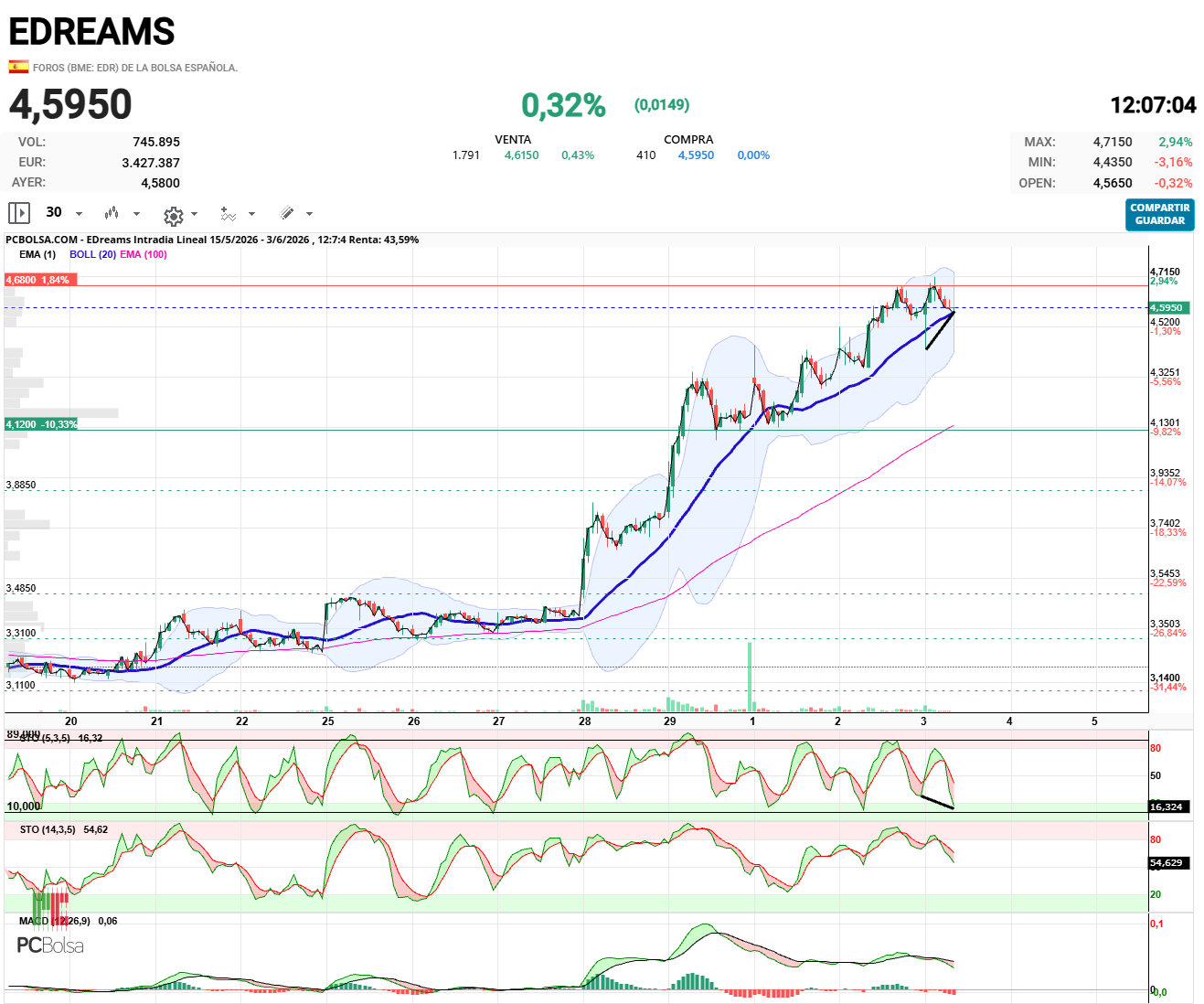1204x1004 pixels.
Task: Click the MIN percentage -3,16%
Action: tap(1174, 162)
